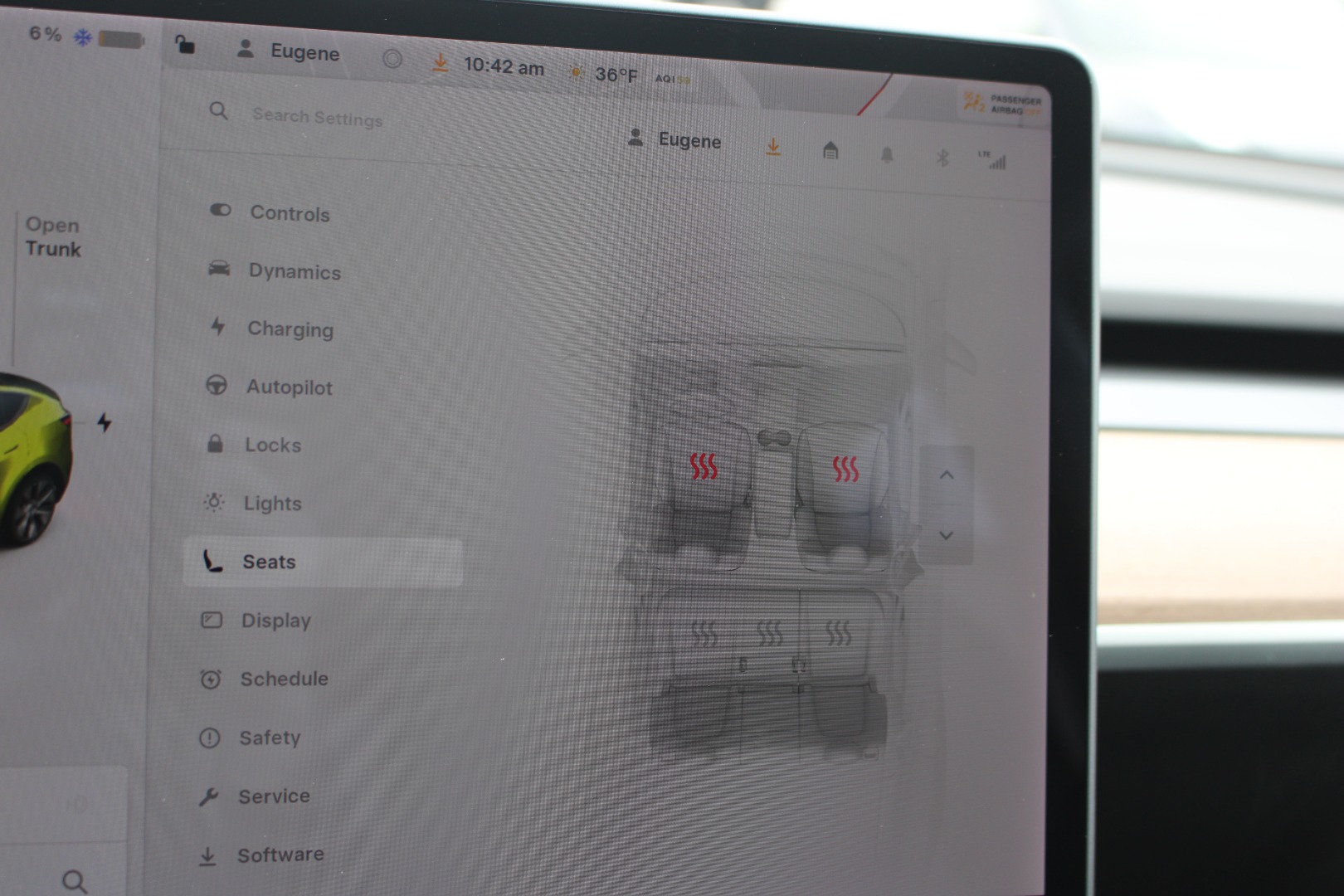Tap the charging bolt beside the car
The width and height of the screenshot is (1344, 896).
[105, 422]
